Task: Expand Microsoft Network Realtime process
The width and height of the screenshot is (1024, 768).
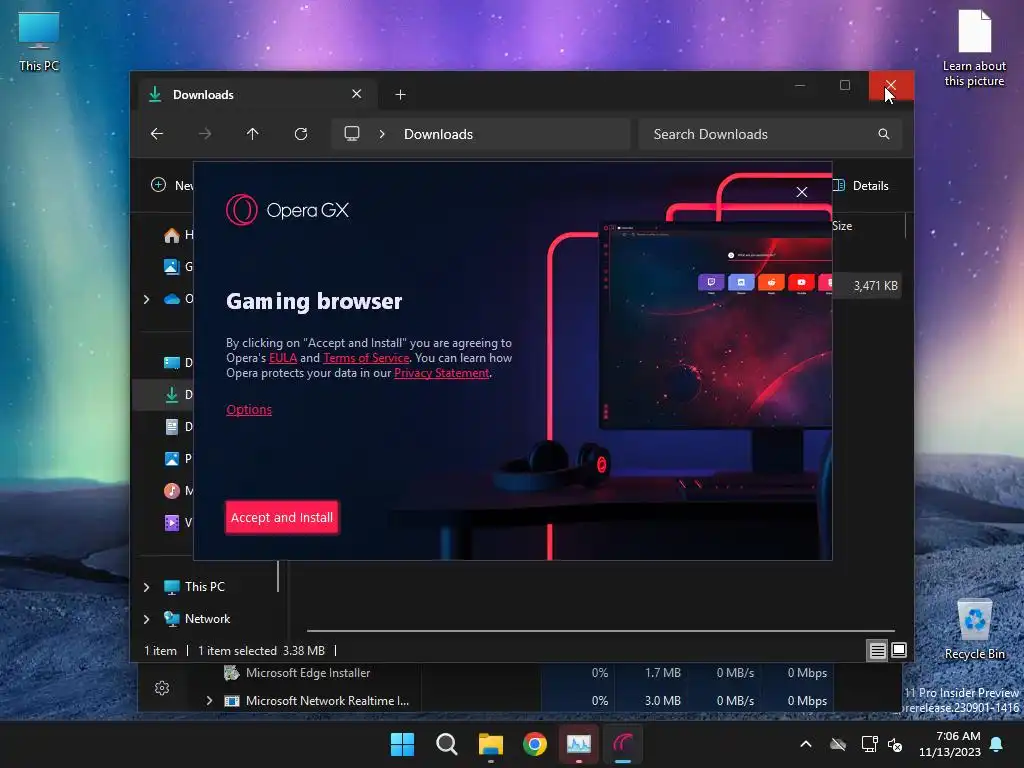Action: [x=209, y=701]
